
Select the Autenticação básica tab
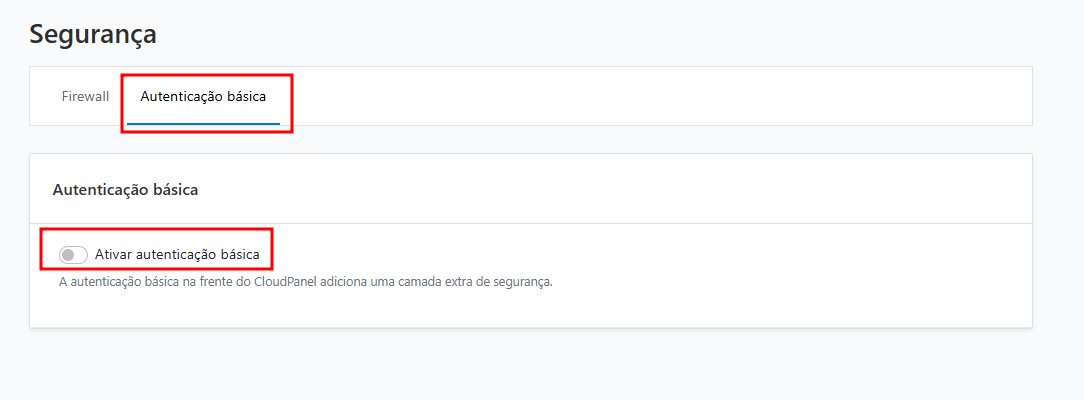click(x=203, y=97)
